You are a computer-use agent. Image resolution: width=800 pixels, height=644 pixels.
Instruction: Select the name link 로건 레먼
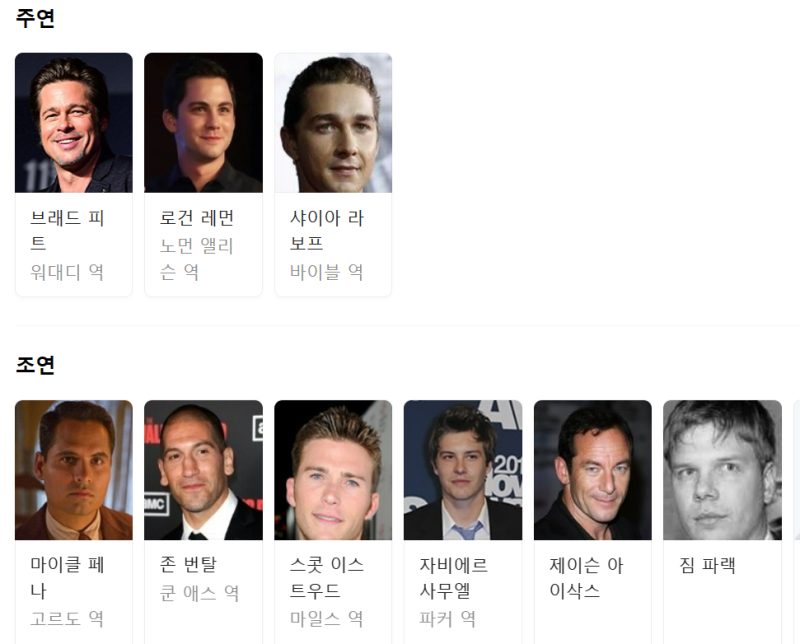[x=197, y=218]
